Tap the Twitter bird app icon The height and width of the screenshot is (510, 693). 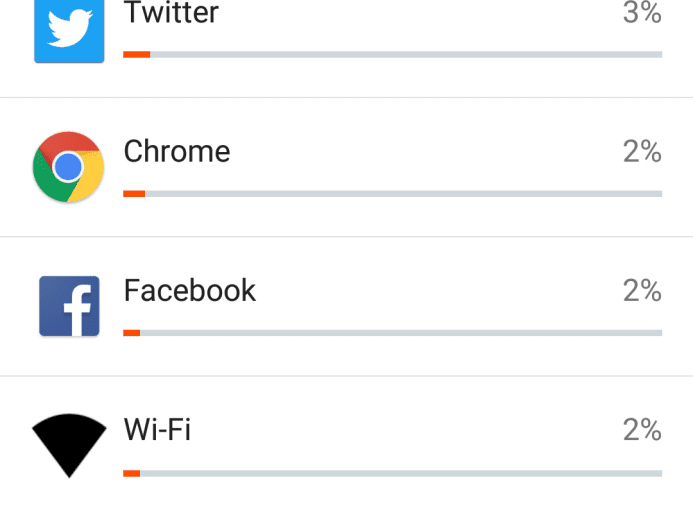[x=69, y=31]
